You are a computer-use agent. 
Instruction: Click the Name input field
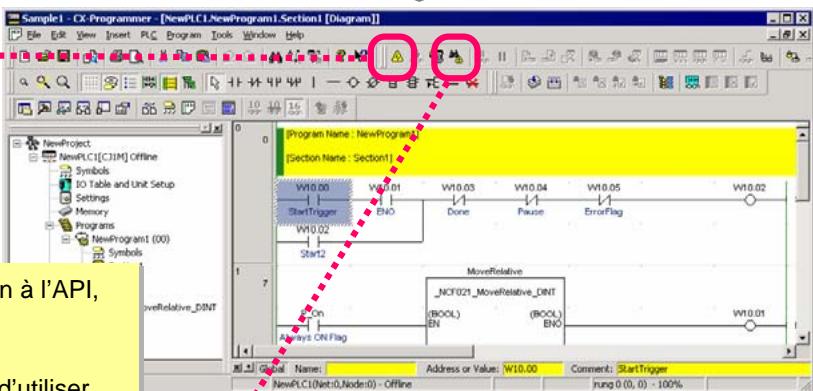click(371, 369)
